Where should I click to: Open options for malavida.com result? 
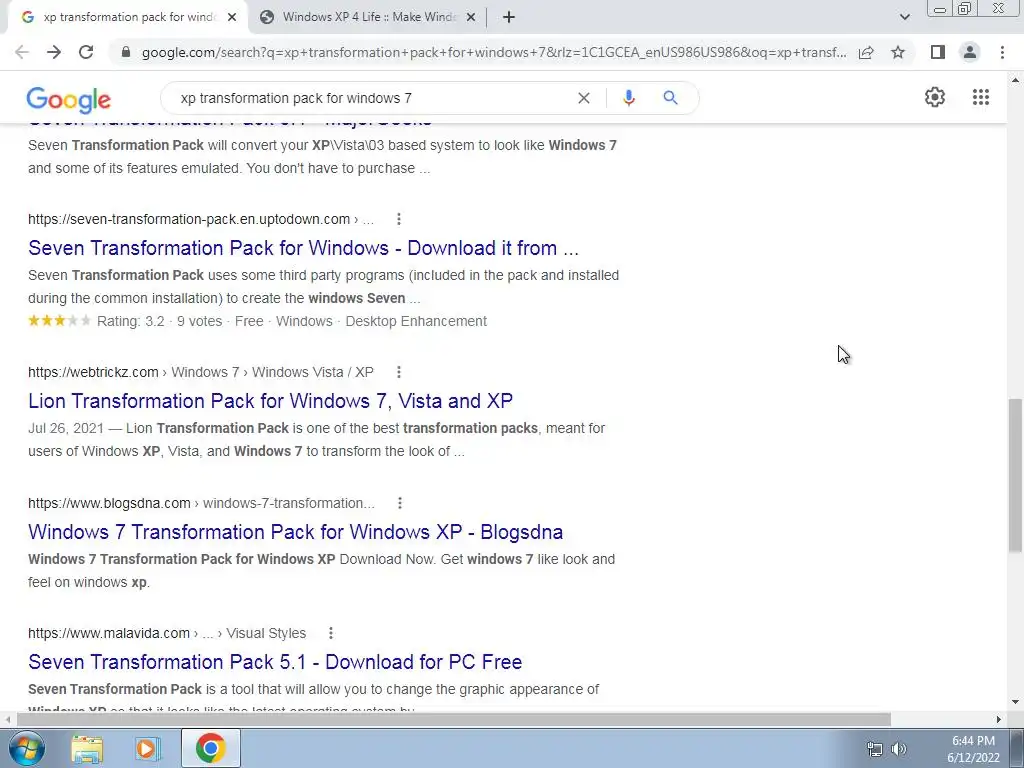330,633
